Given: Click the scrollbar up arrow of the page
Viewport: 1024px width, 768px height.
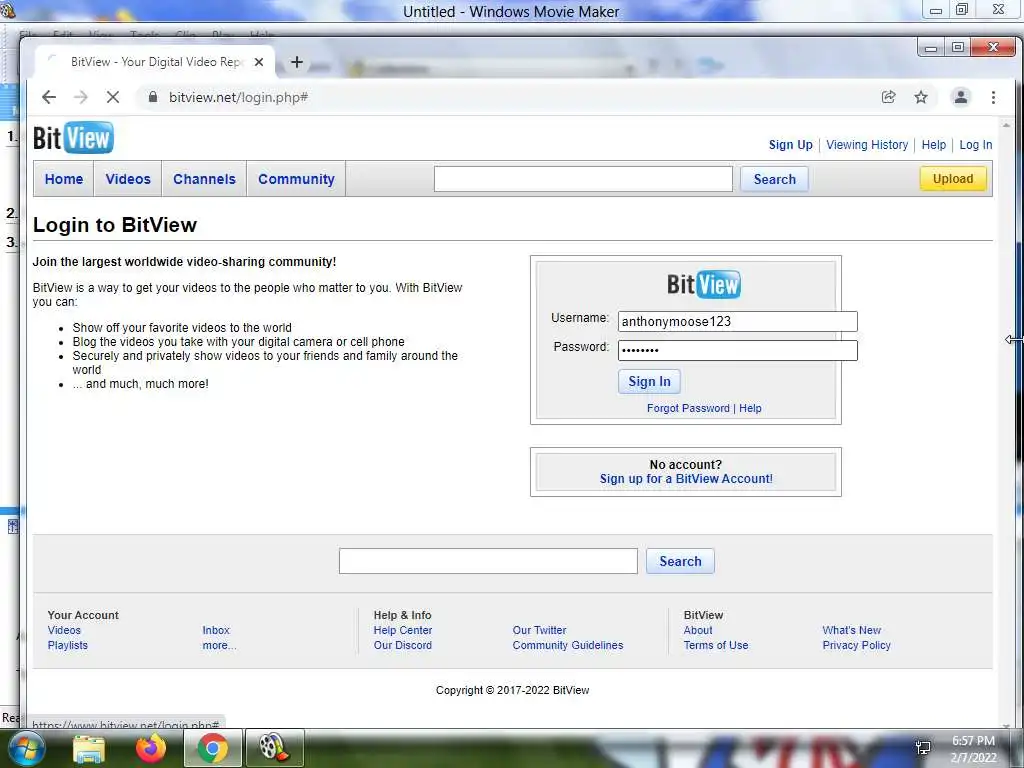Looking at the screenshot, I should pos(1006,125).
